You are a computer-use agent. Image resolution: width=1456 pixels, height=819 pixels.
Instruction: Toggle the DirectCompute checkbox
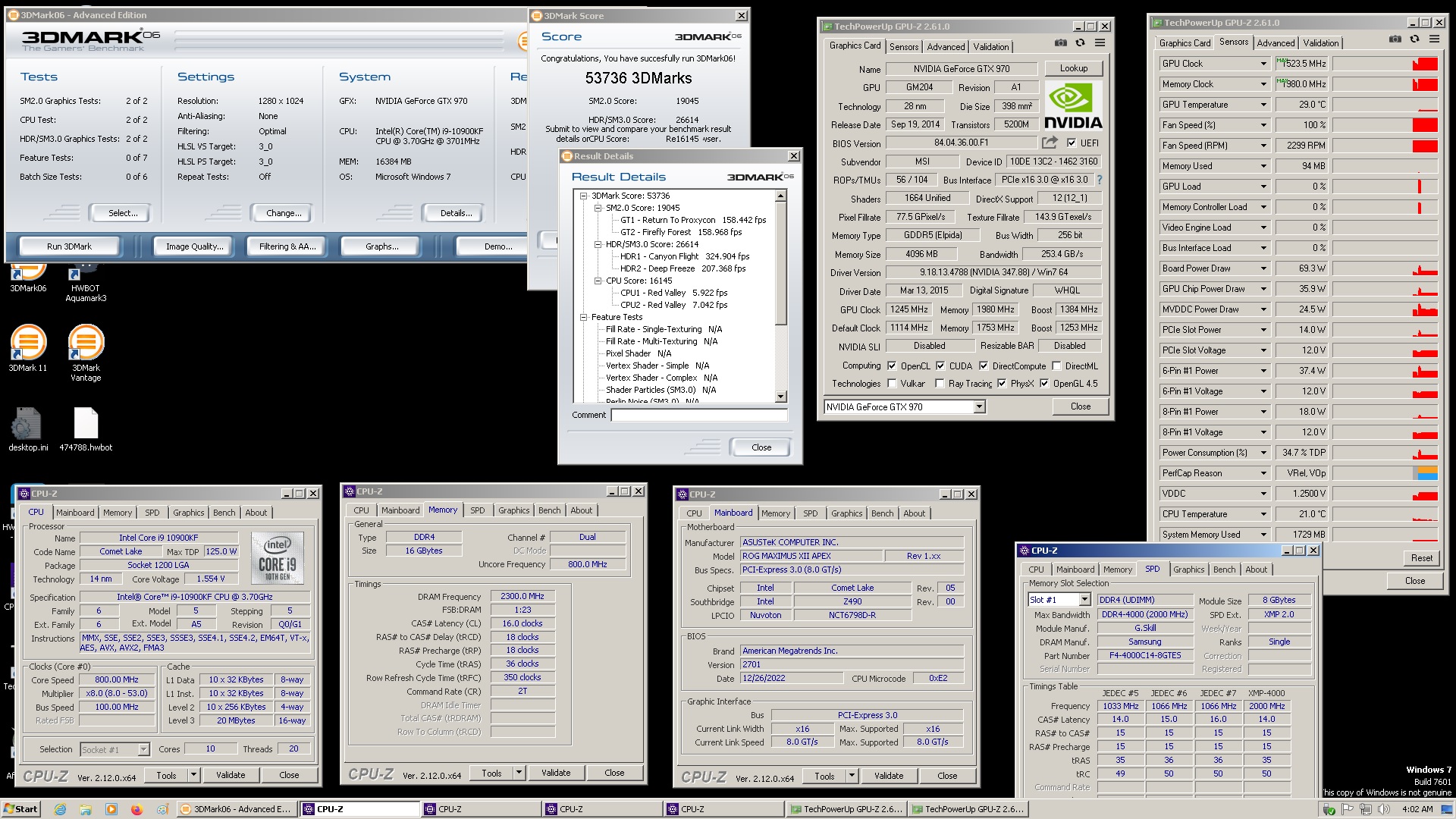pyautogui.click(x=984, y=366)
